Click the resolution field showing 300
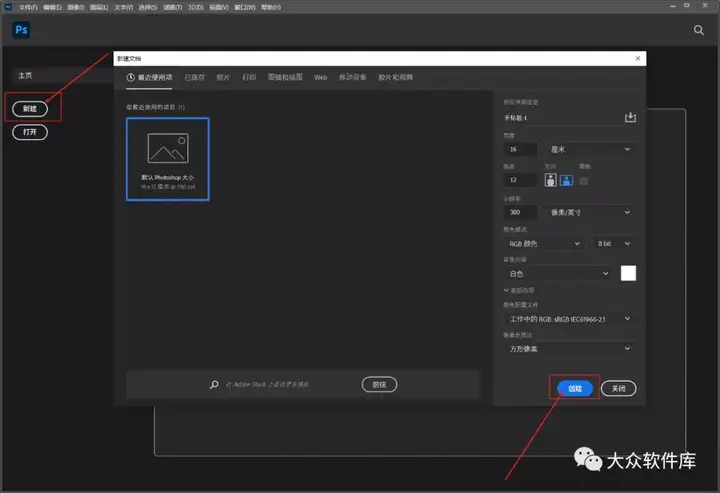This screenshot has height=493, width=720. pos(520,212)
